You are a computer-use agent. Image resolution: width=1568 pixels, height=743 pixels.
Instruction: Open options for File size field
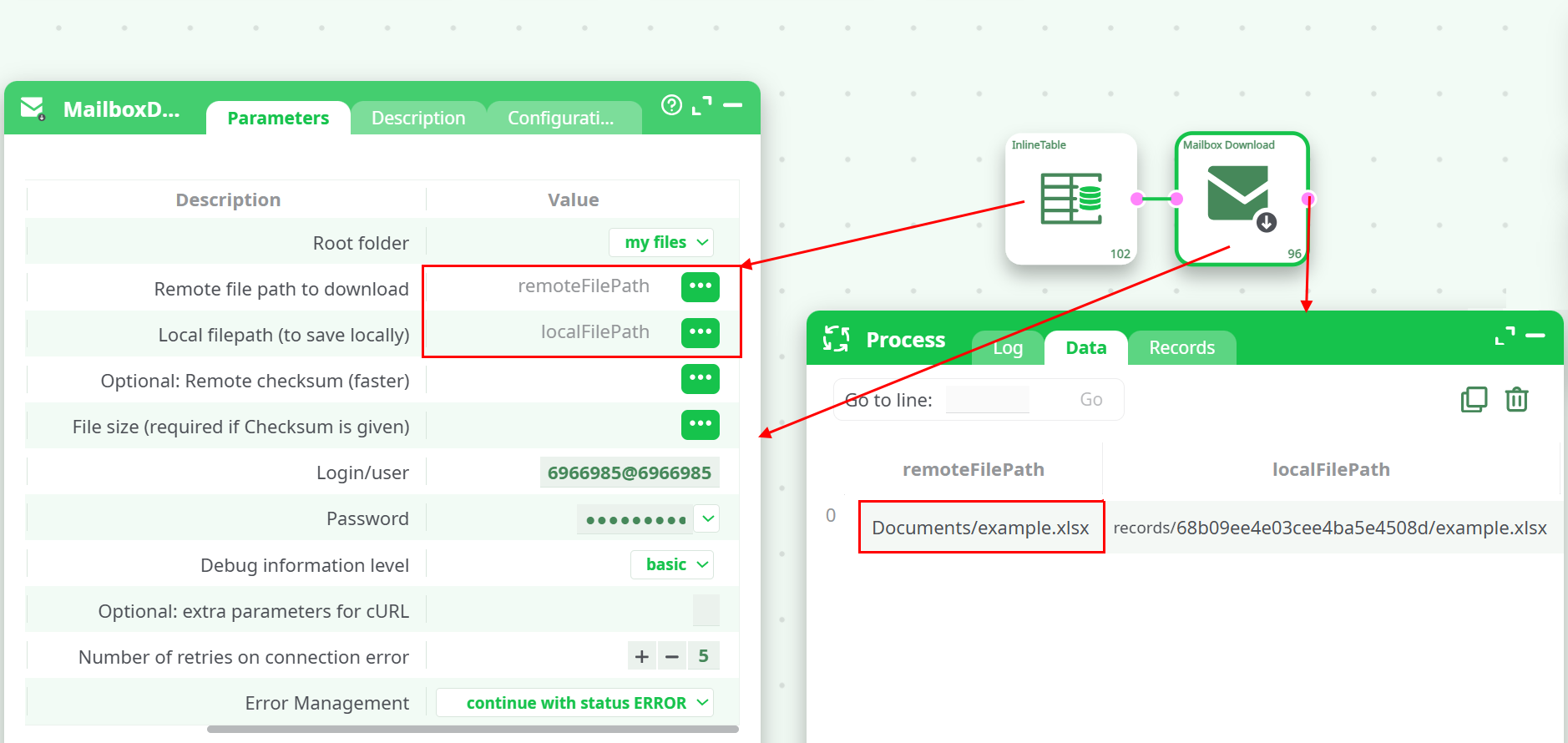(x=700, y=424)
